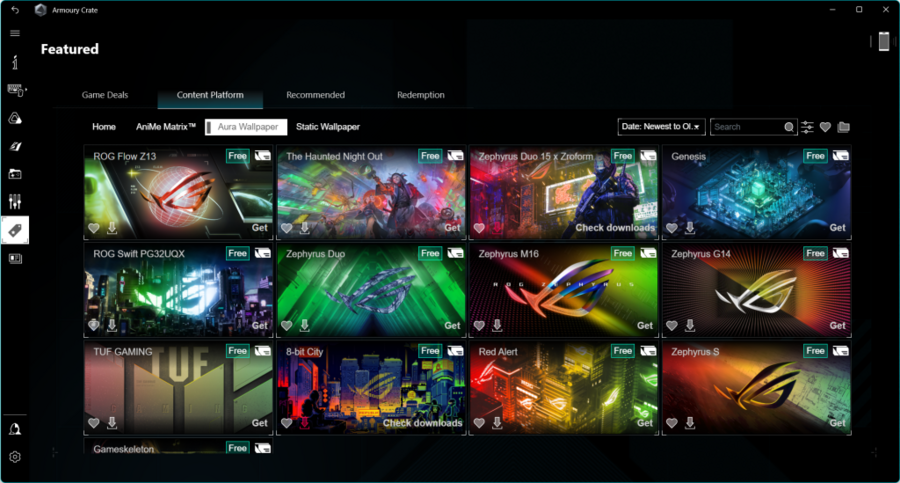The image size is (900, 483).
Task: Click the search magnifier icon
Action: 789,127
